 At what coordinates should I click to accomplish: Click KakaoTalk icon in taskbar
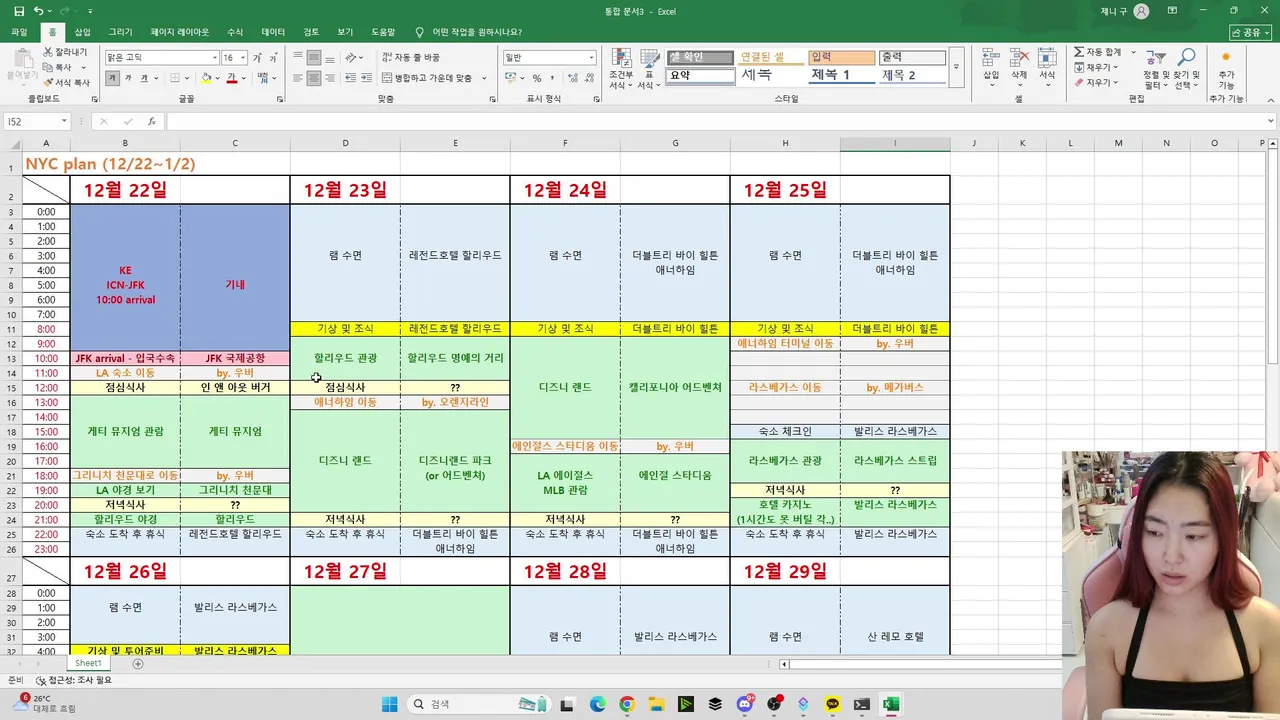click(x=833, y=704)
